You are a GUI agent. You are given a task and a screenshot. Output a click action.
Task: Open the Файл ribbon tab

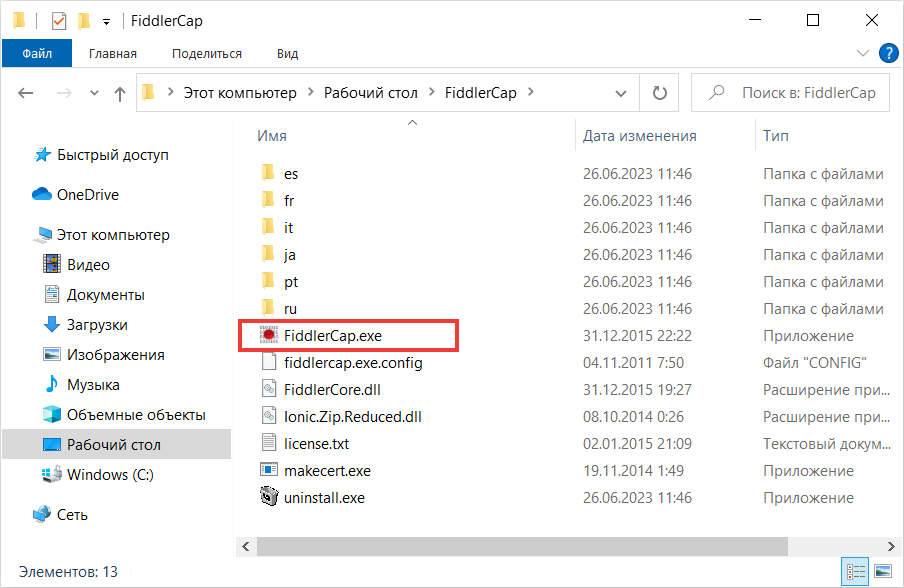tap(37, 54)
